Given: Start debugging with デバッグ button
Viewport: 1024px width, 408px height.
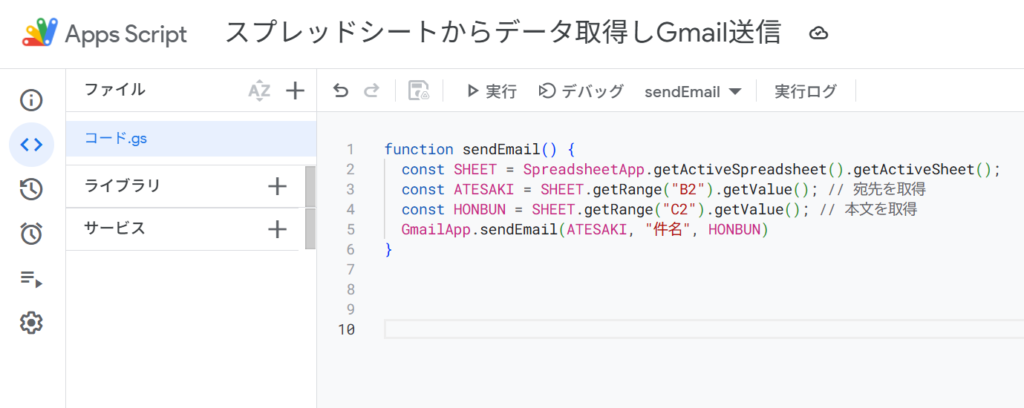Looking at the screenshot, I should [581, 91].
